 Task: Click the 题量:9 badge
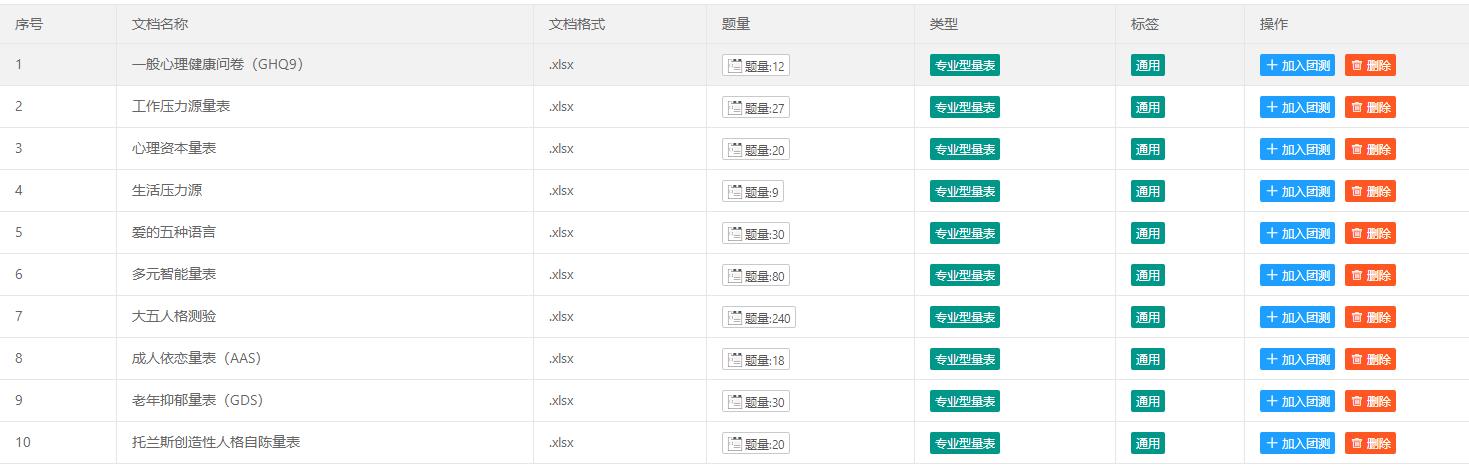pos(753,192)
